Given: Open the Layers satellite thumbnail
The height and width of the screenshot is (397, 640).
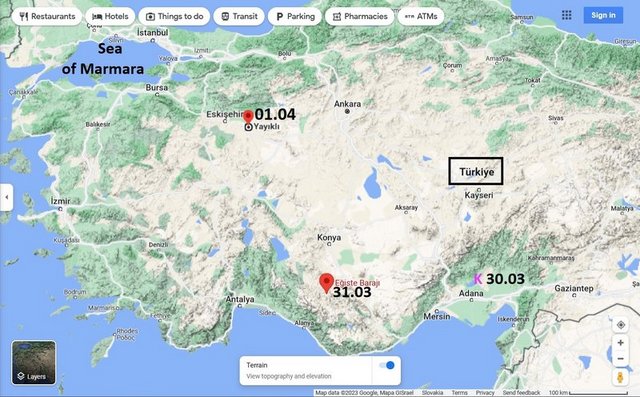Looking at the screenshot, I should click(33, 363).
